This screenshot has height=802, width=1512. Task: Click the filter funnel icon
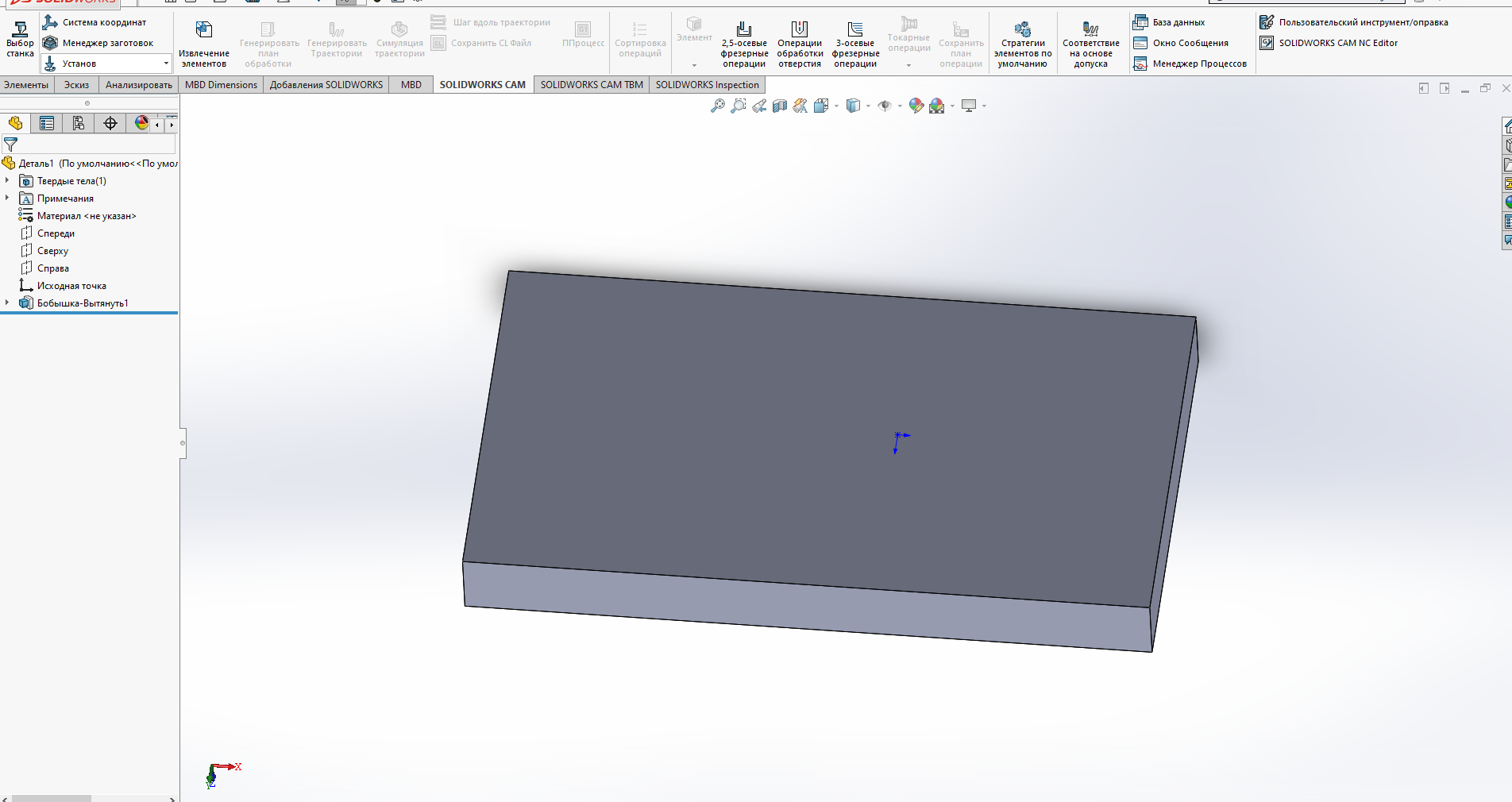point(10,145)
